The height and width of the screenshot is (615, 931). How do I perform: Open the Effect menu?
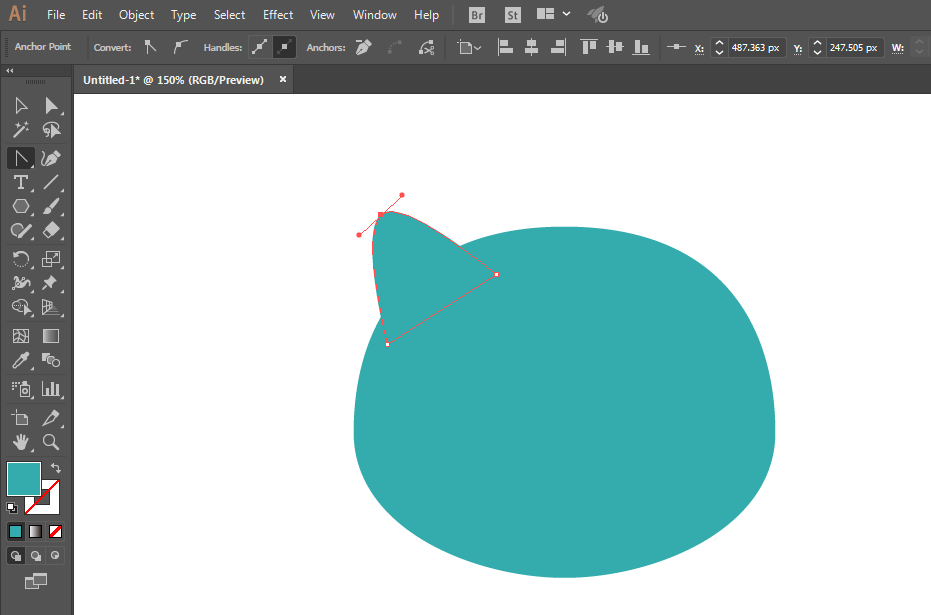[x=278, y=15]
